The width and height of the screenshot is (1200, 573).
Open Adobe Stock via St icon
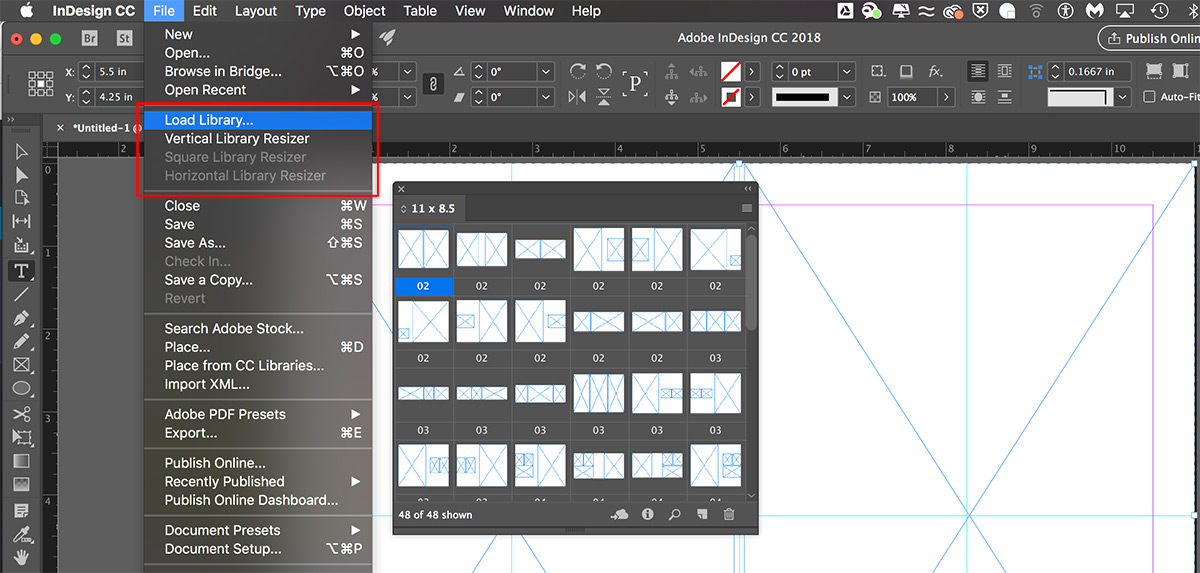click(124, 38)
